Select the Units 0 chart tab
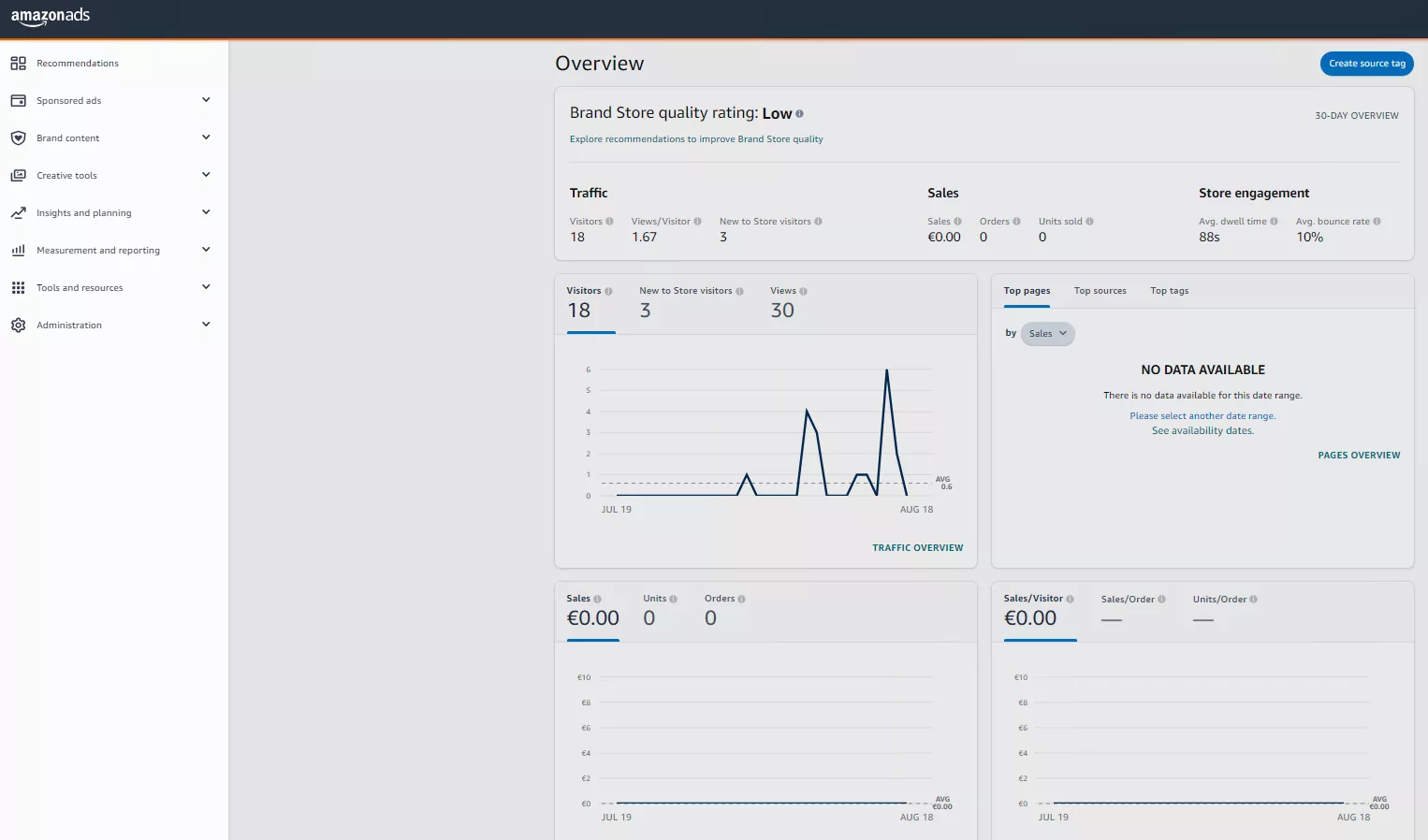Image resolution: width=1428 pixels, height=840 pixels. point(660,610)
